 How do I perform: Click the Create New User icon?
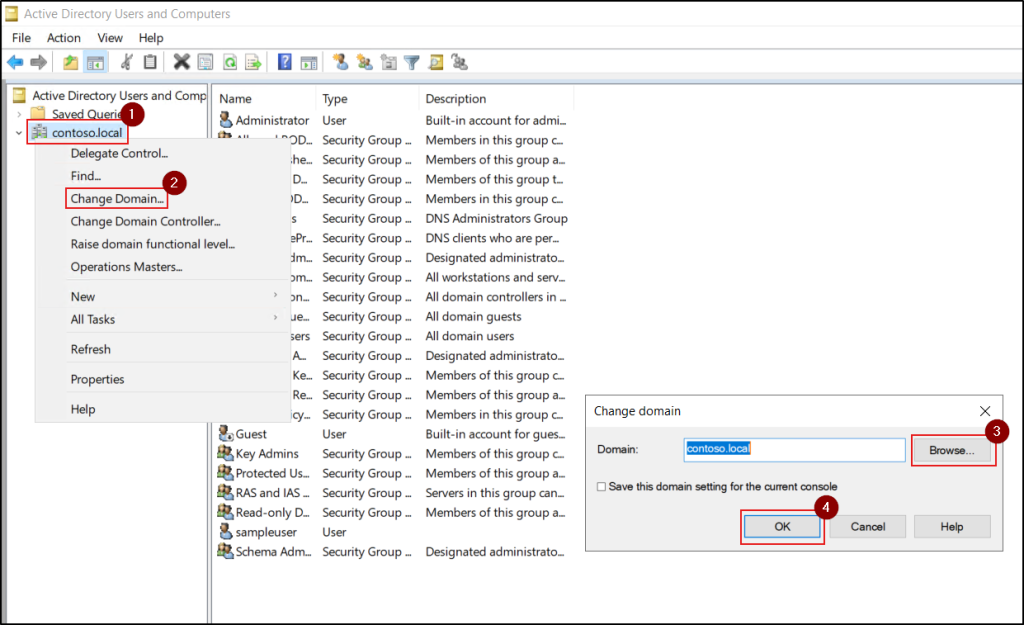point(340,61)
